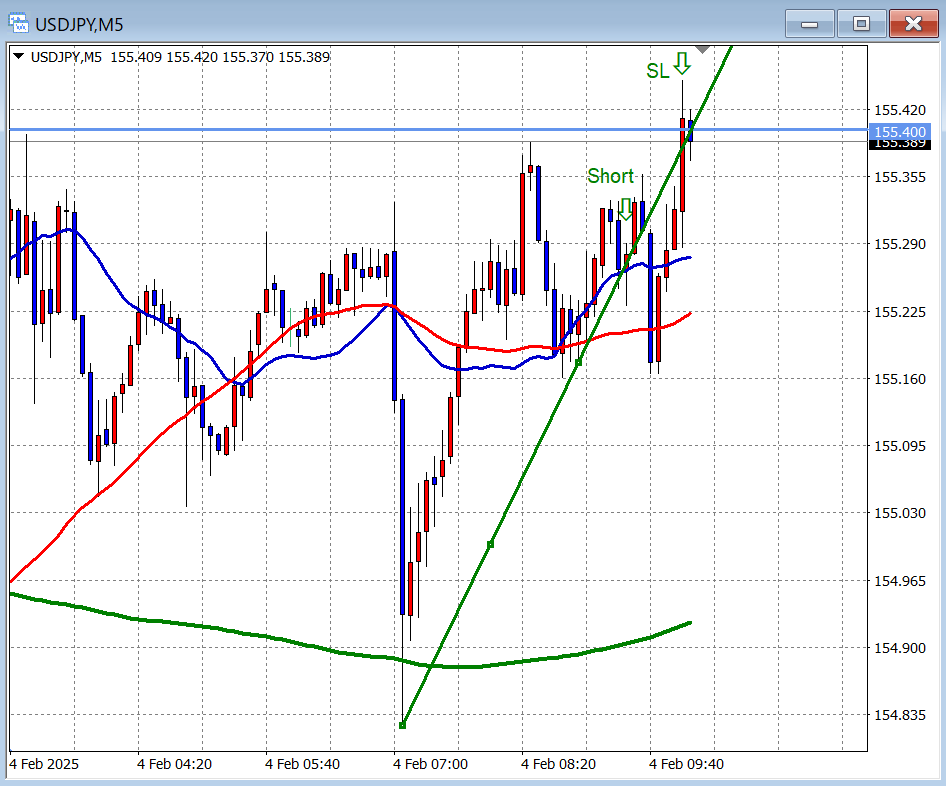Image resolution: width=946 pixels, height=786 pixels.
Task: Click the 155.030 price scale label
Action: 899,513
